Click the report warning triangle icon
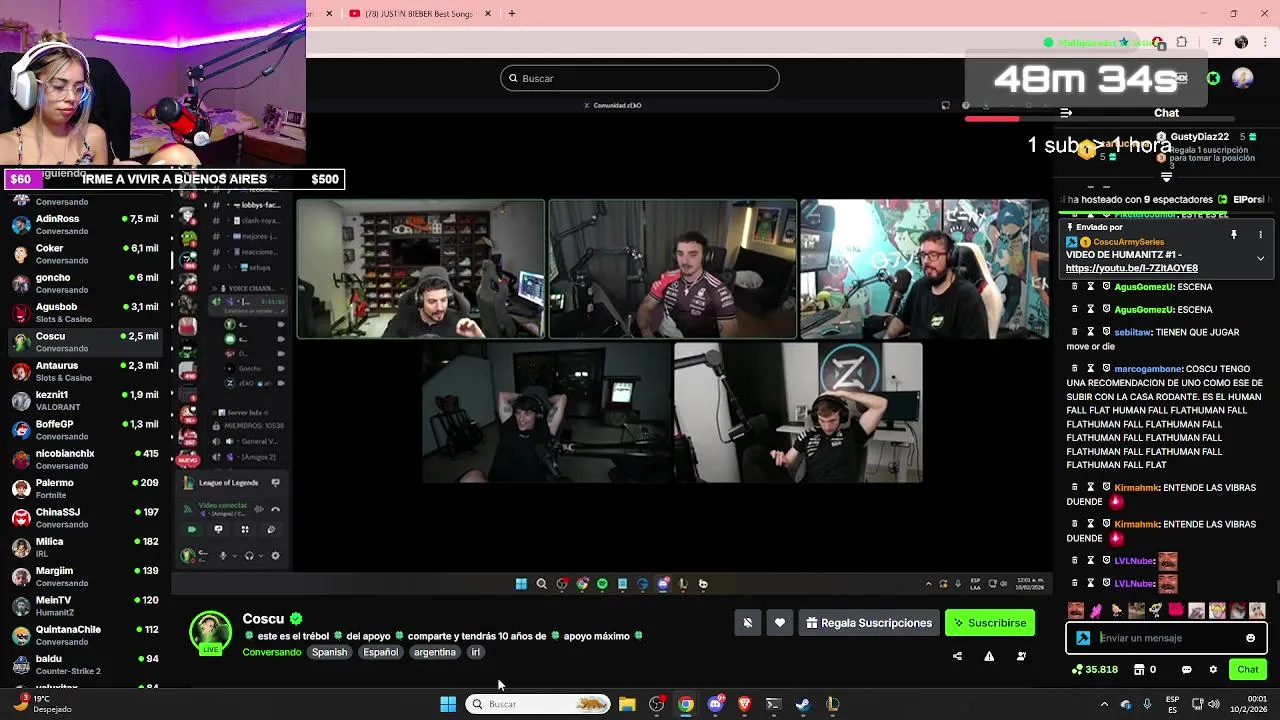Image resolution: width=1280 pixels, height=720 pixels. click(989, 656)
